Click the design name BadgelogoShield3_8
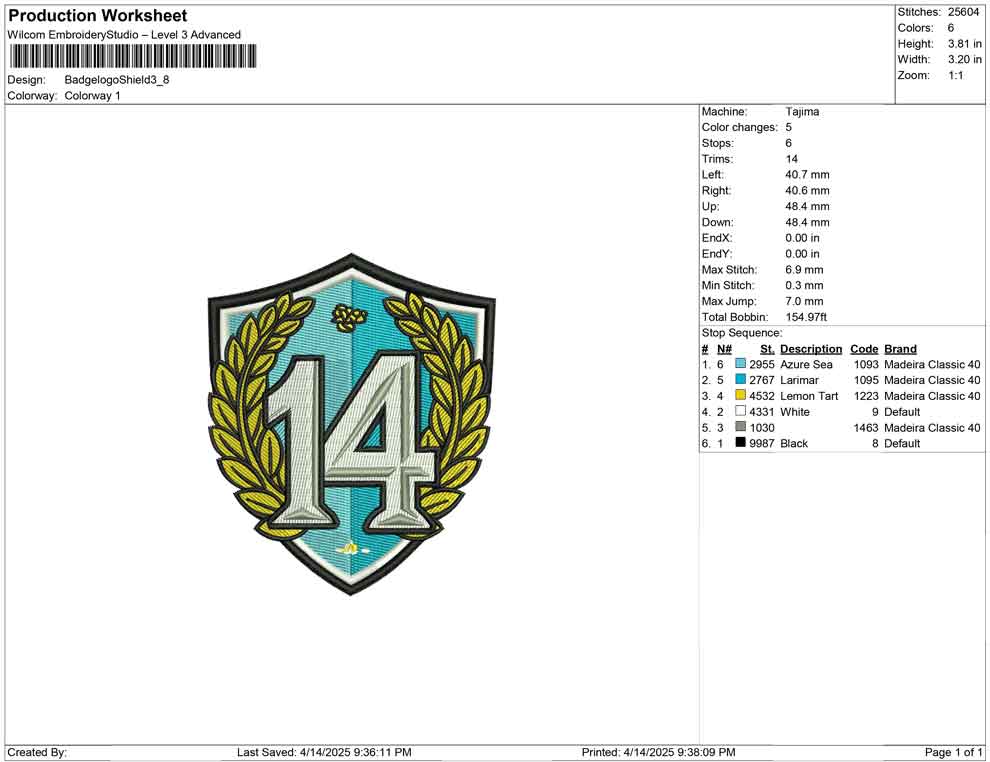The width and height of the screenshot is (990, 762). point(117,80)
